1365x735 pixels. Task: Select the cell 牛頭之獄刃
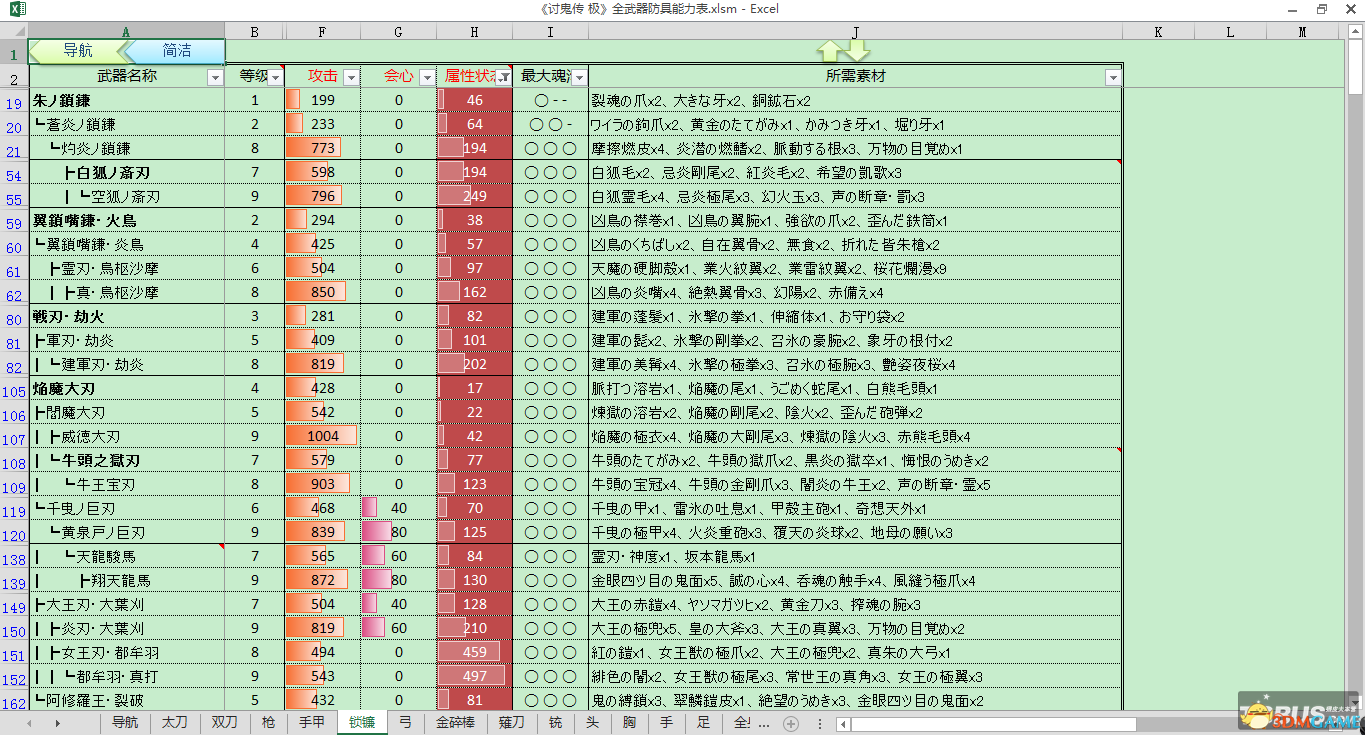tap(126, 460)
